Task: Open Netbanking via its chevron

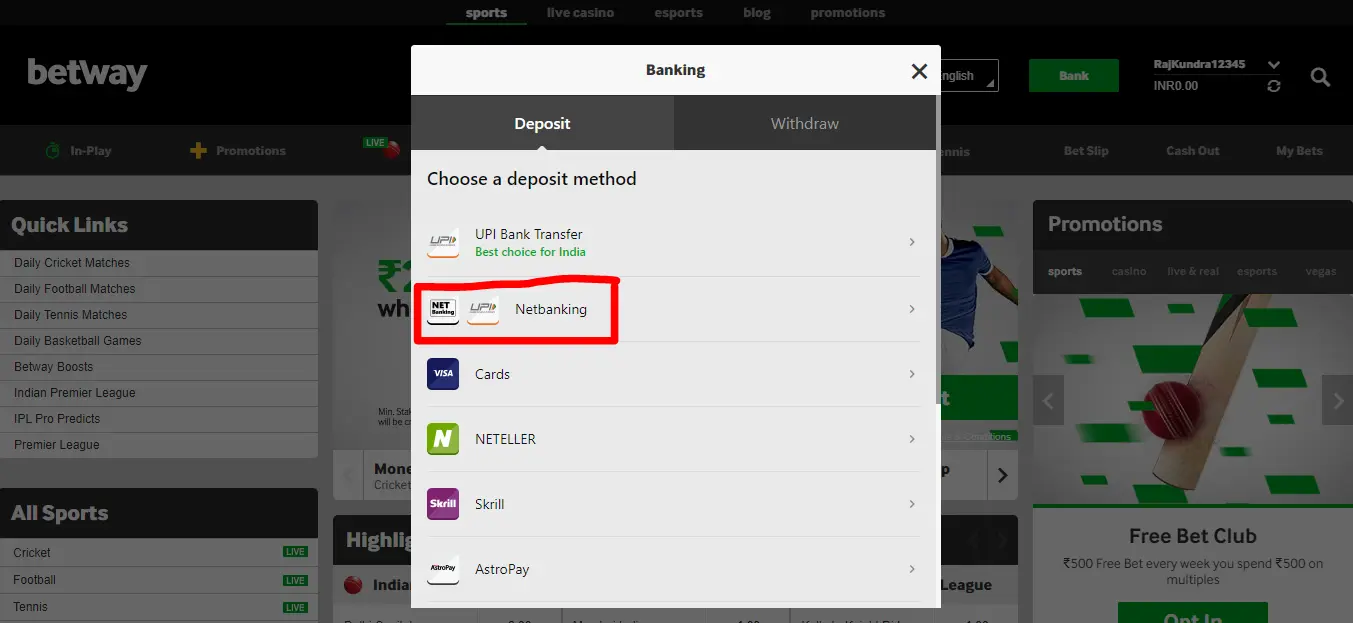Action: point(912,309)
